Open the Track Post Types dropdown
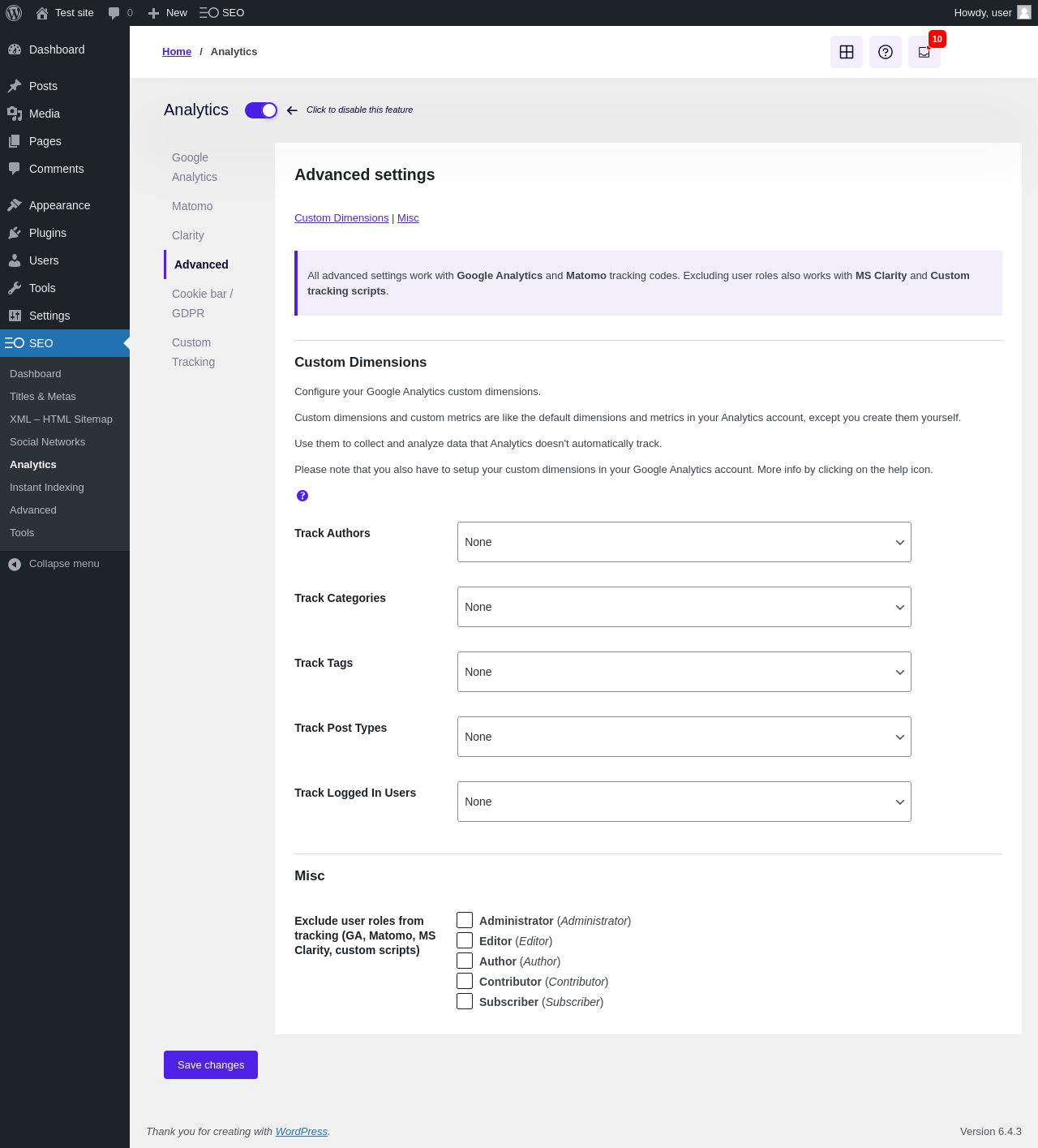The width and height of the screenshot is (1038, 1148). point(684,737)
